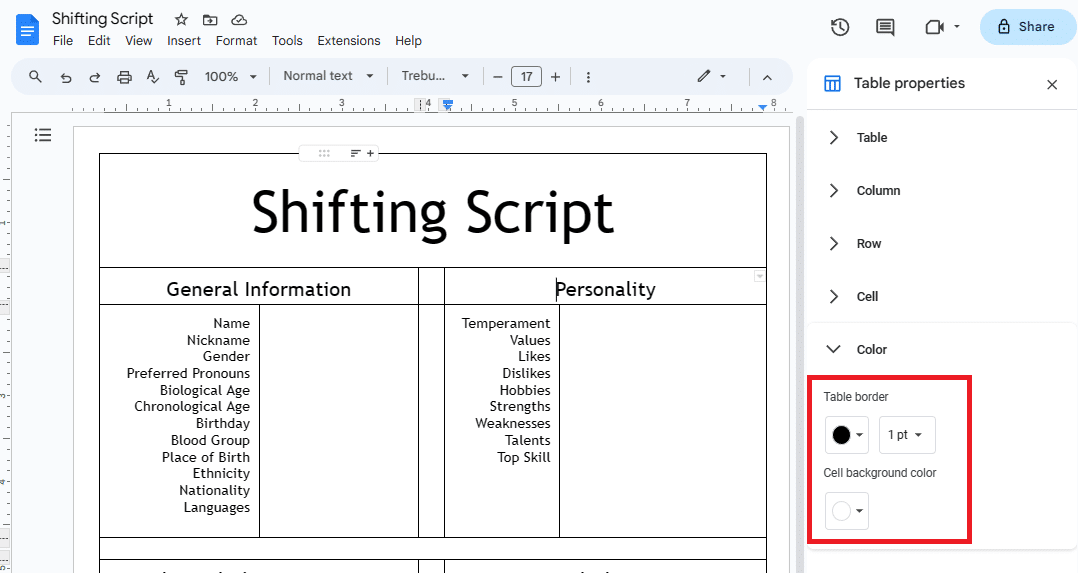Undo the last action

pos(66,77)
